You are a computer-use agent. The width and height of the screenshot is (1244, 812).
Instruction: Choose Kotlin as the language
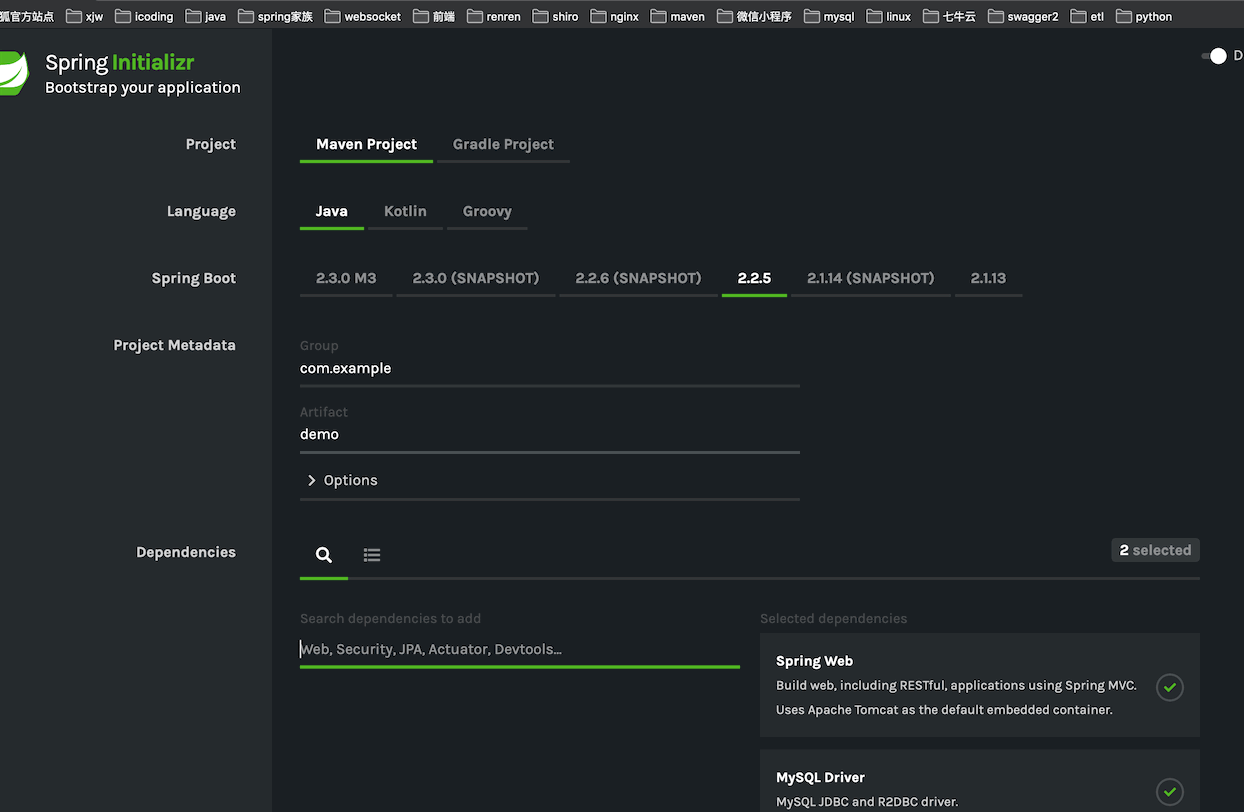point(405,211)
